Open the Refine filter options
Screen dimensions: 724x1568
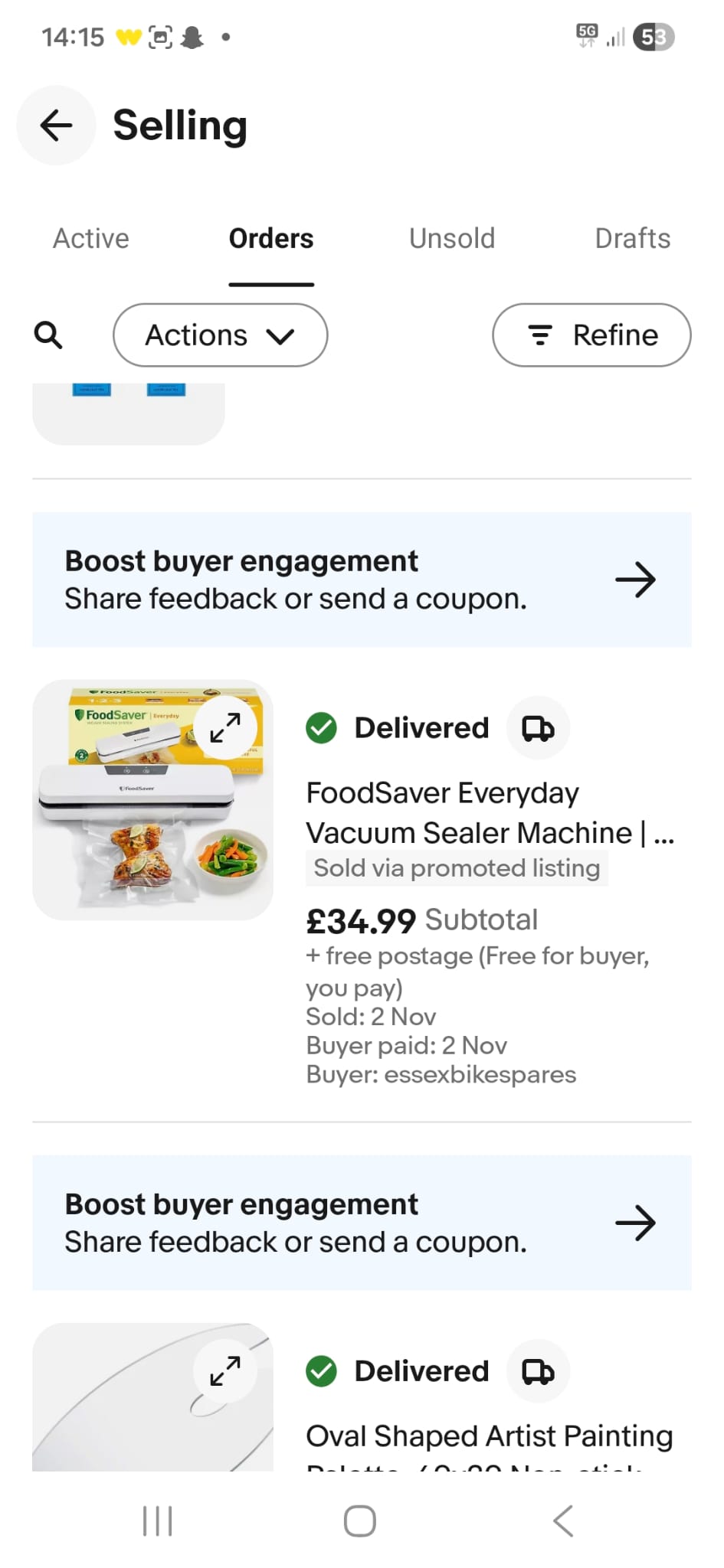[x=591, y=335]
